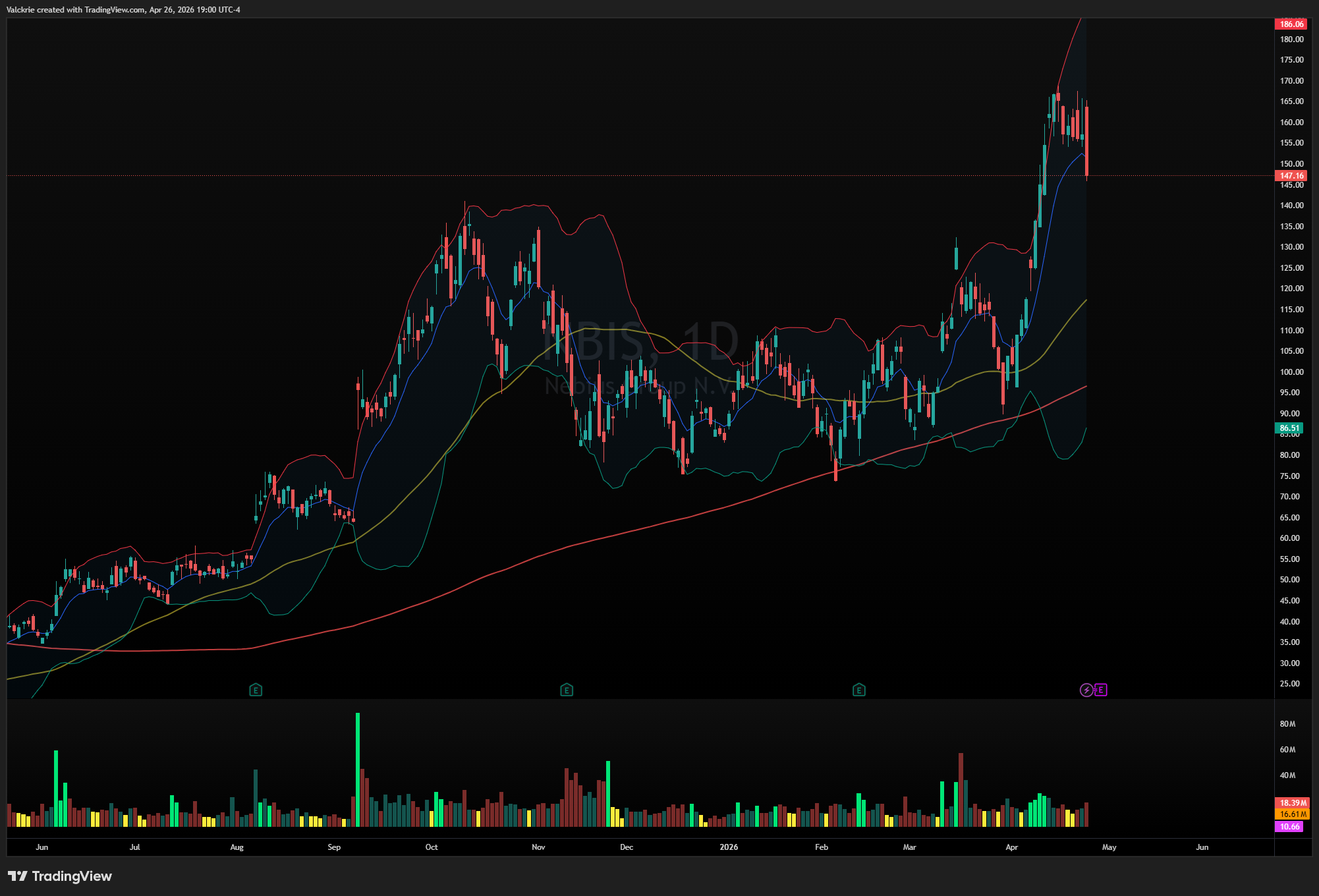Click the orange 16.61M volume label
Viewport: 1319px width, 896px height.
tap(1292, 814)
